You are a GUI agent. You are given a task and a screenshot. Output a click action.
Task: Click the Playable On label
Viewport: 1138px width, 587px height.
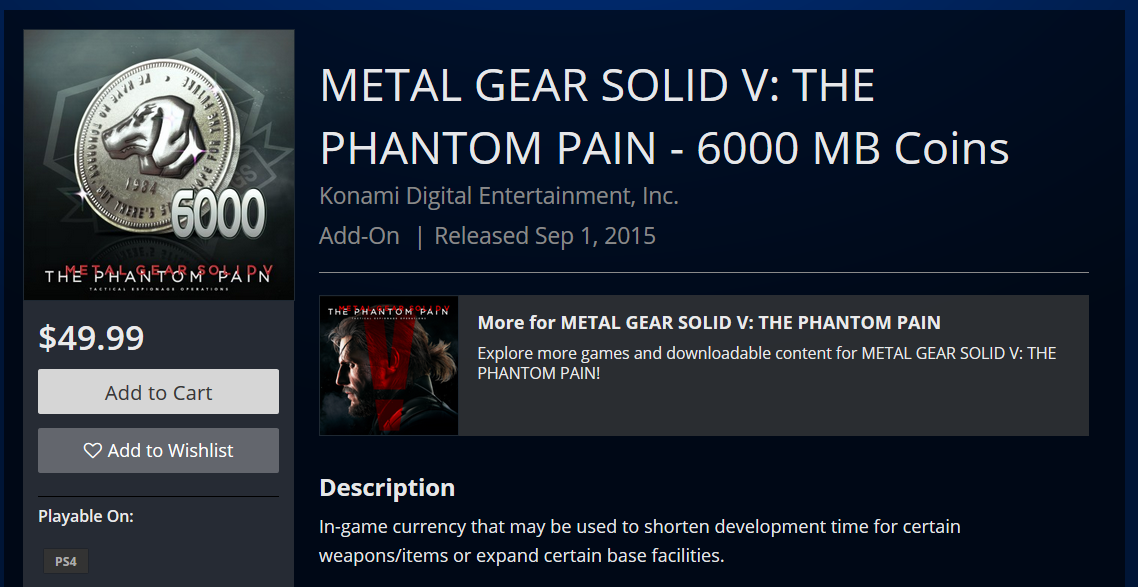tap(86, 516)
